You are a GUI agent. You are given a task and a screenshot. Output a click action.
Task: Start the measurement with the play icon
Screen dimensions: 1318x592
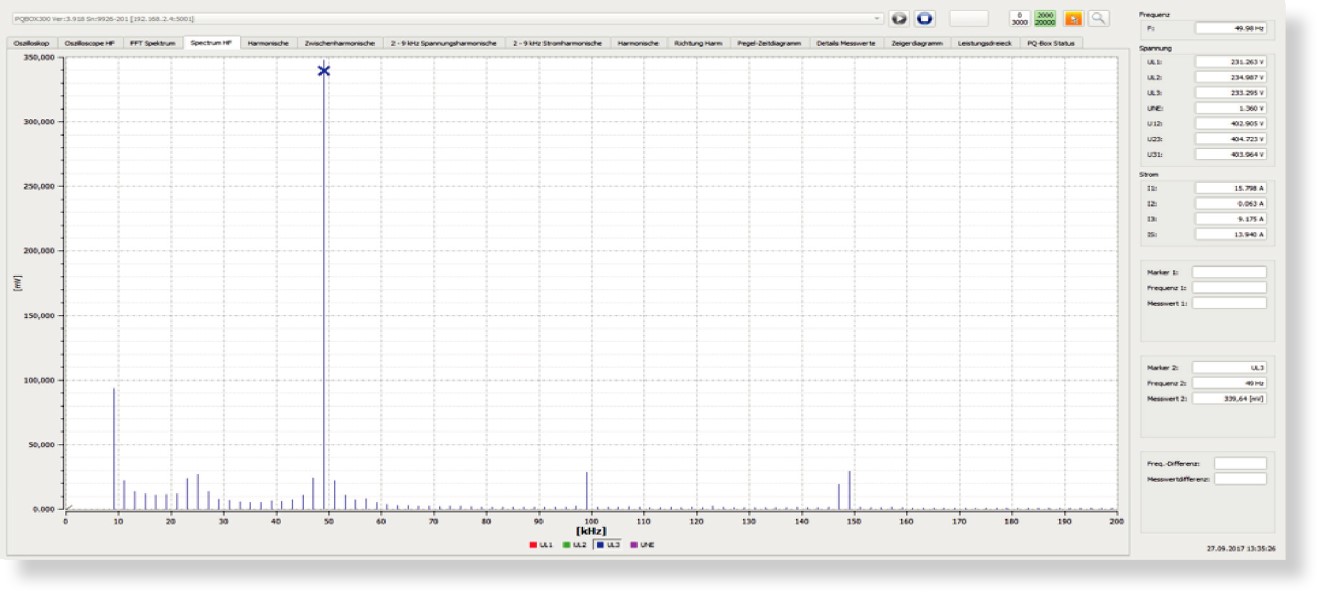pyautogui.click(x=899, y=18)
